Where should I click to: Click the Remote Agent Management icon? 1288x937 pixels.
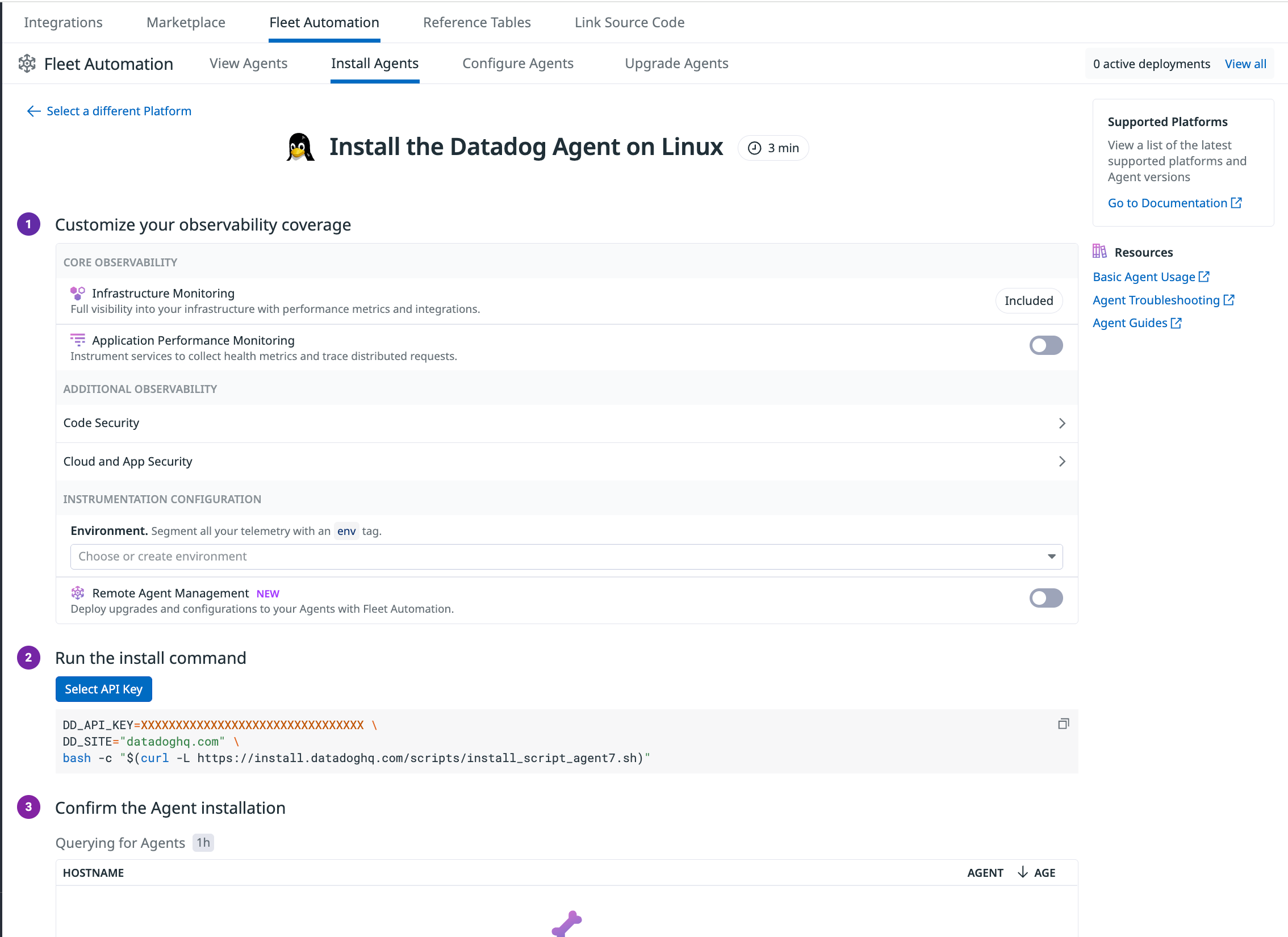pos(77,593)
